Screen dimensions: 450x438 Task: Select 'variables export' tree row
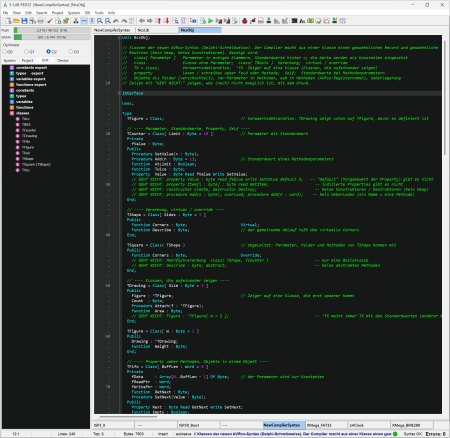pyautogui.click(x=31, y=79)
